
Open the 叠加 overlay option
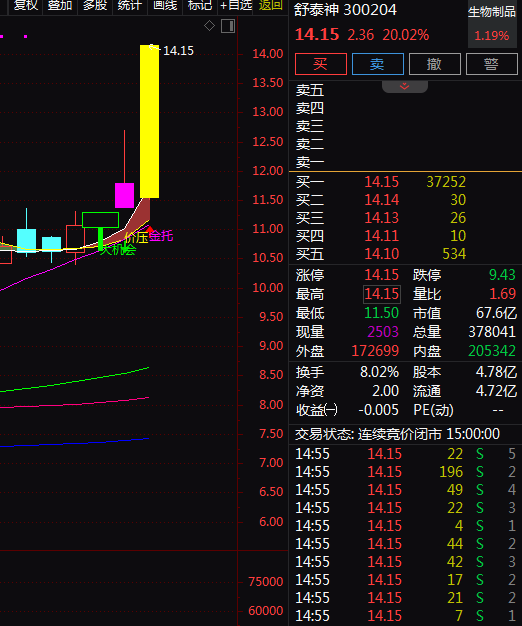click(60, 6)
